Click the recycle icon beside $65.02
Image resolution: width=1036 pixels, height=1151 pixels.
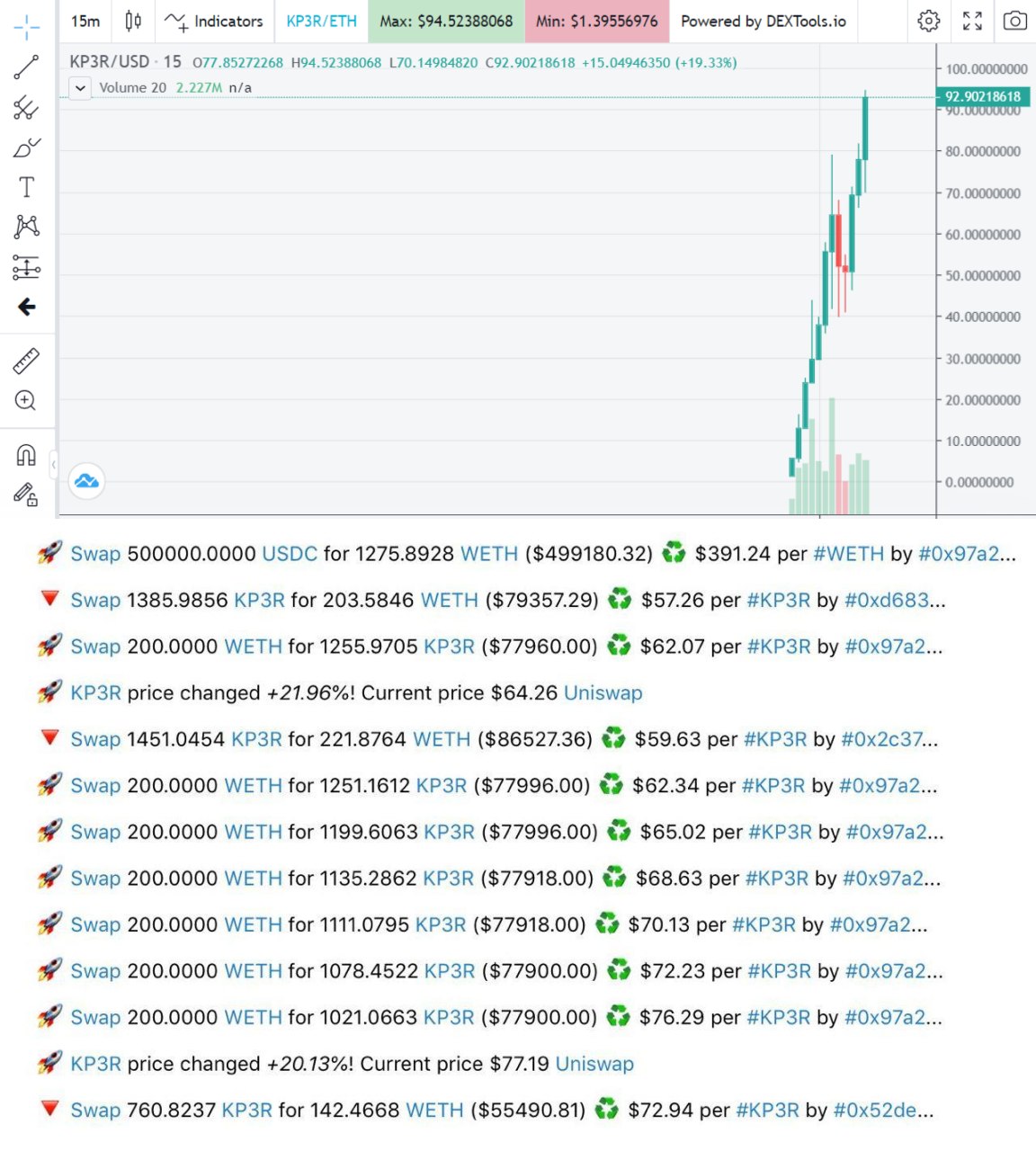[x=619, y=831]
